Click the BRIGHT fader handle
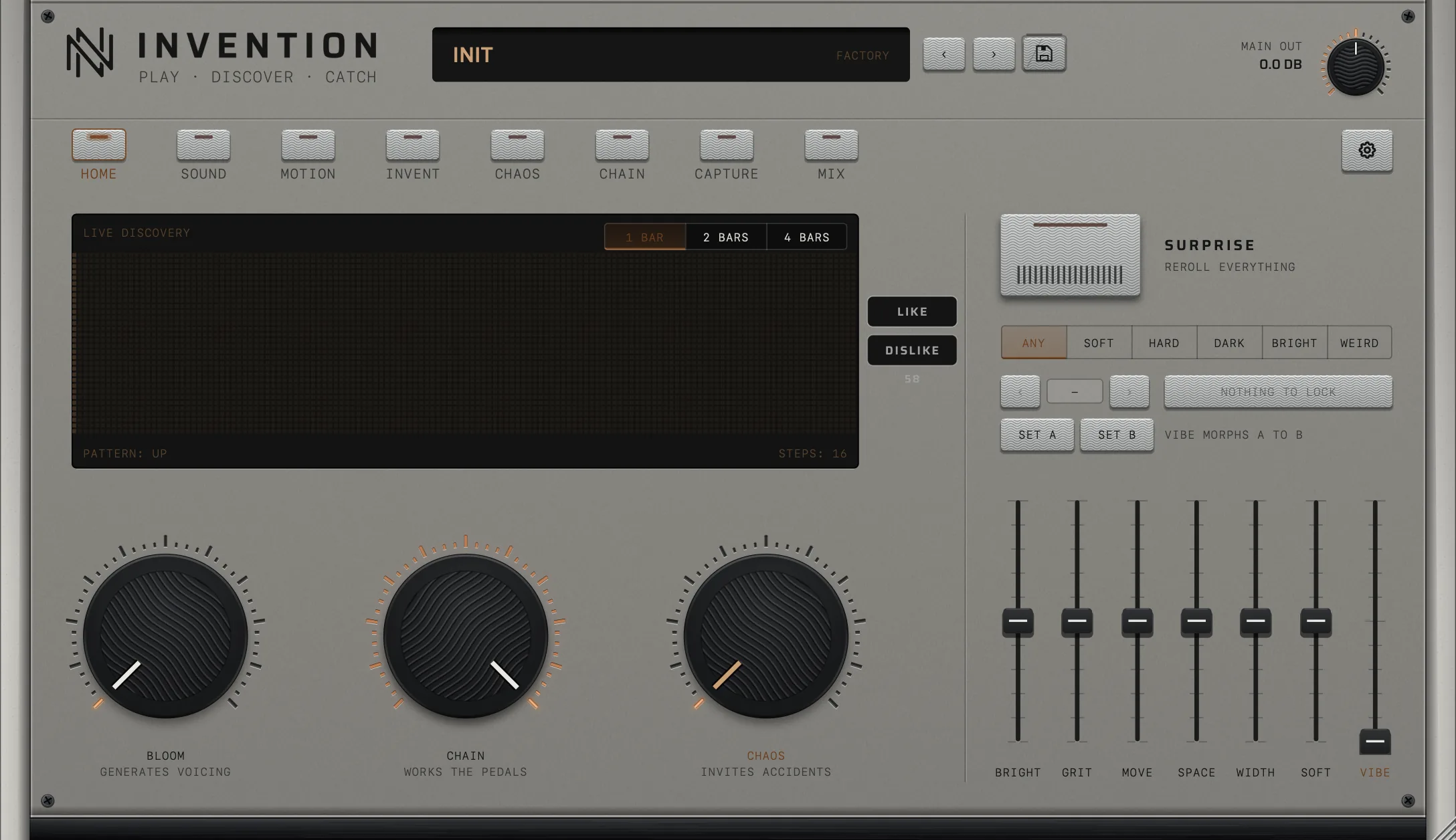The height and width of the screenshot is (840, 1456). tap(1018, 622)
